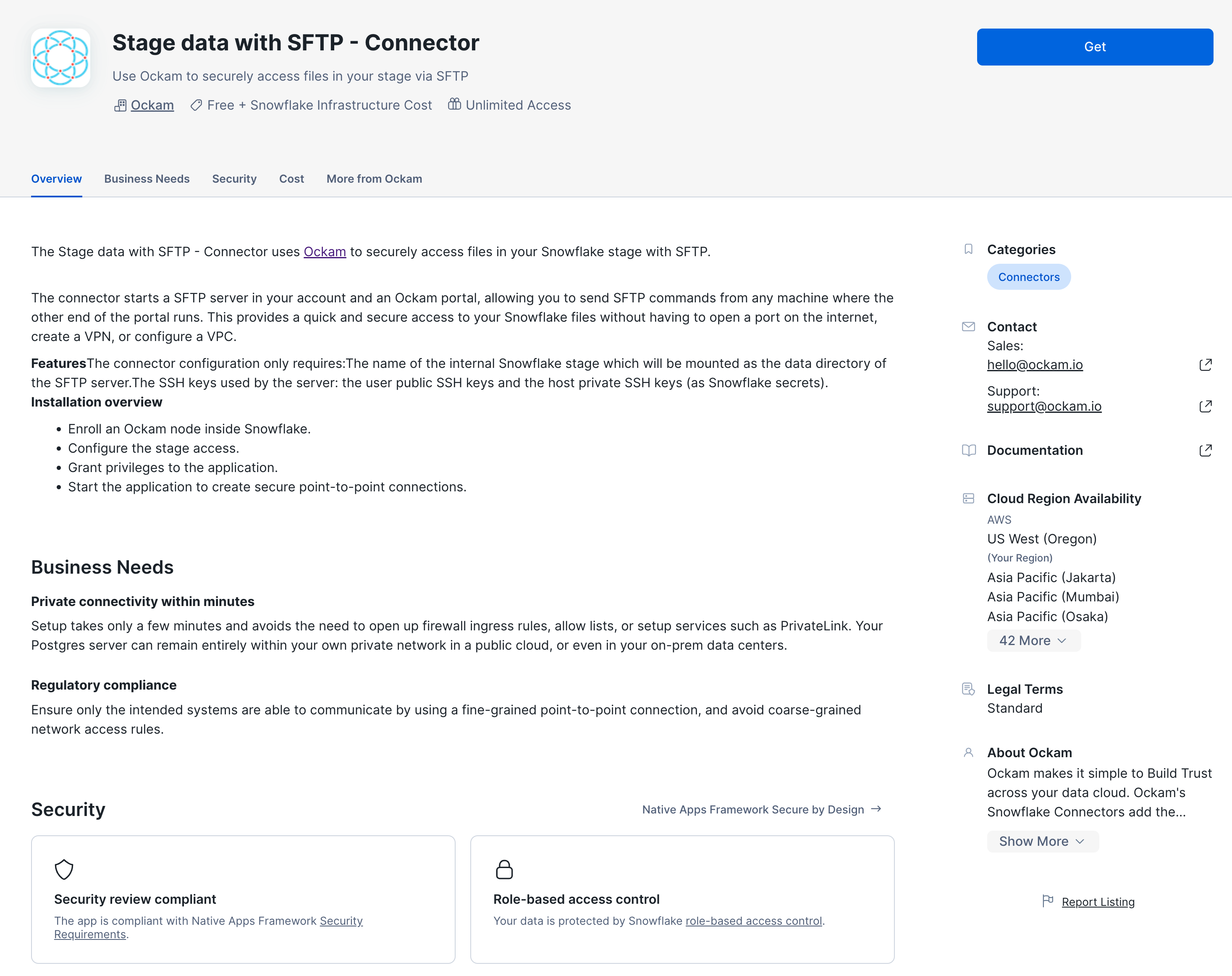Image resolution: width=1232 pixels, height=976 pixels.
Task: Select the More from Ockam tab
Action: [374, 179]
